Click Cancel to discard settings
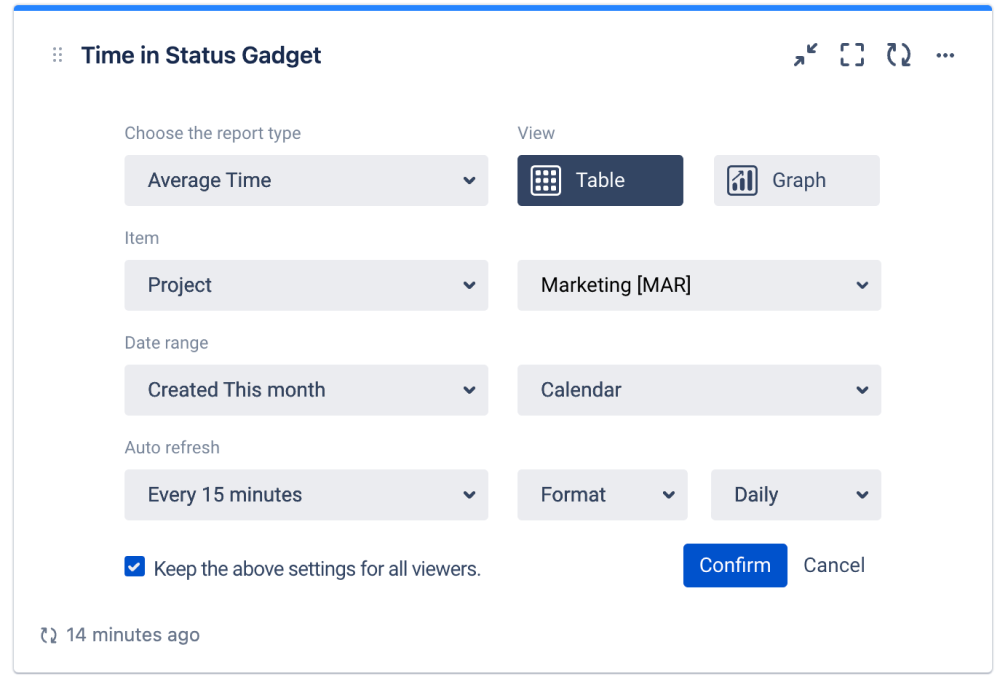 click(834, 565)
